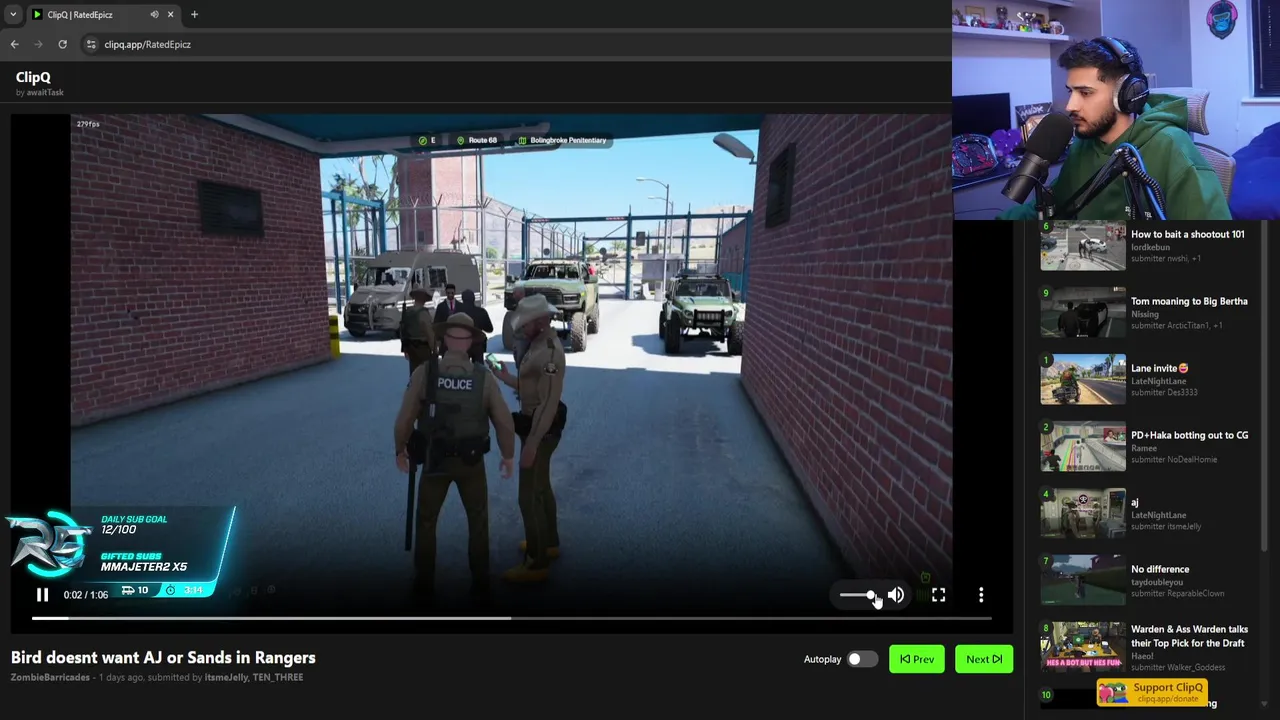
Task: Select 'PD+Haka botting out to CG' title
Action: 1189,435
